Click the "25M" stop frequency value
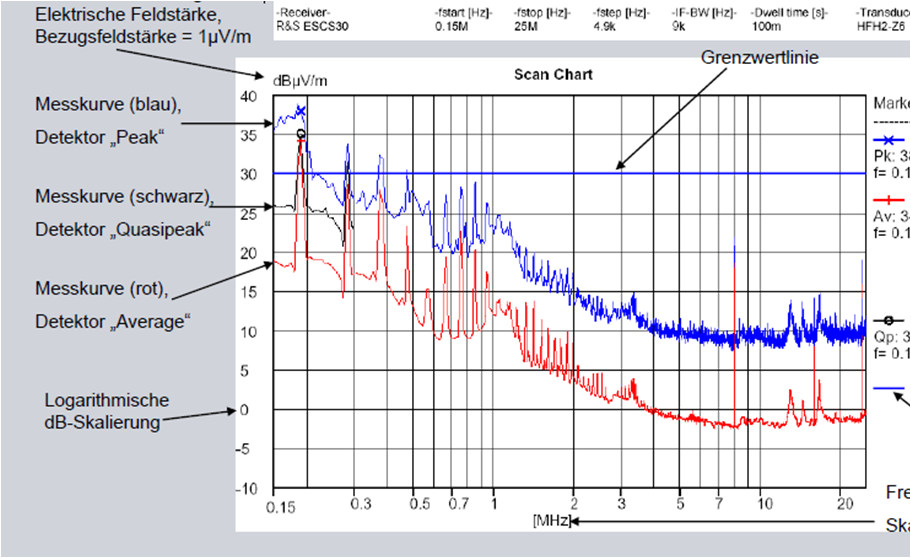Image resolution: width=911 pixels, height=558 pixels. pyautogui.click(x=526, y=26)
